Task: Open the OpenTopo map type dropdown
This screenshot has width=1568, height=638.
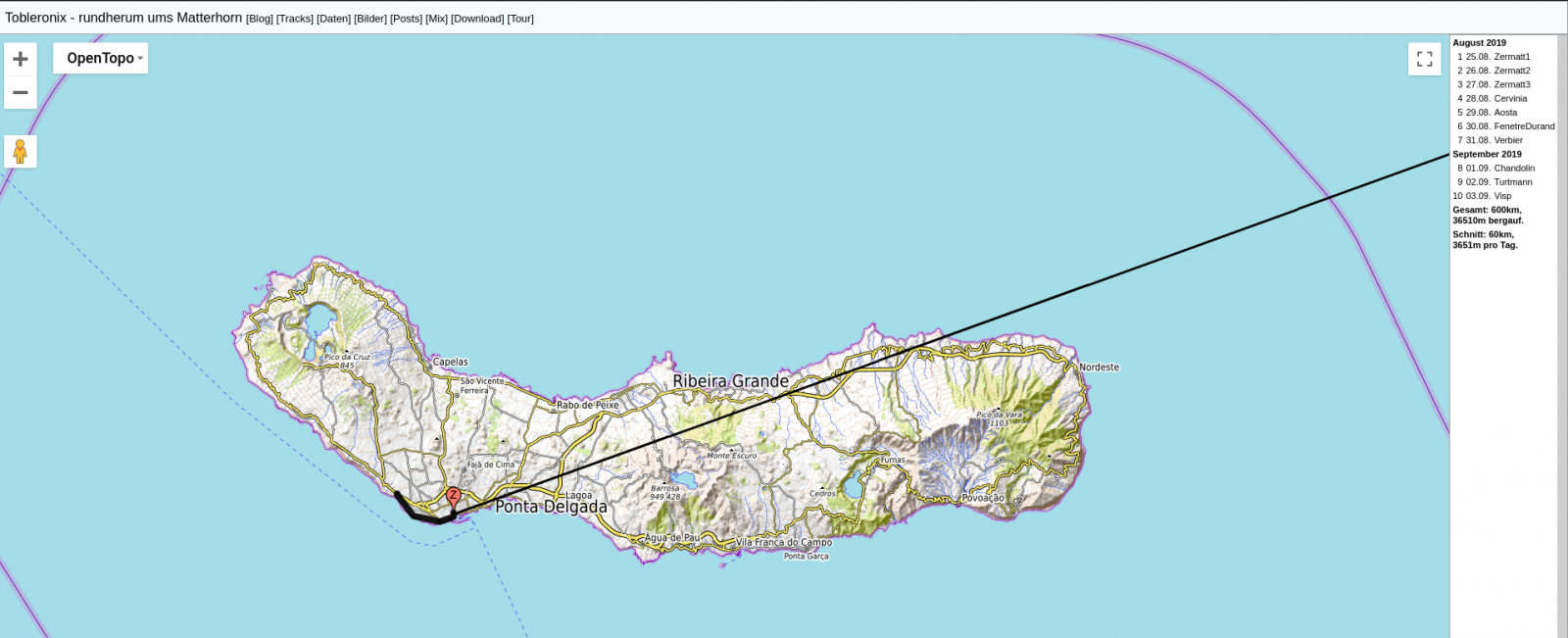Action: click(101, 59)
